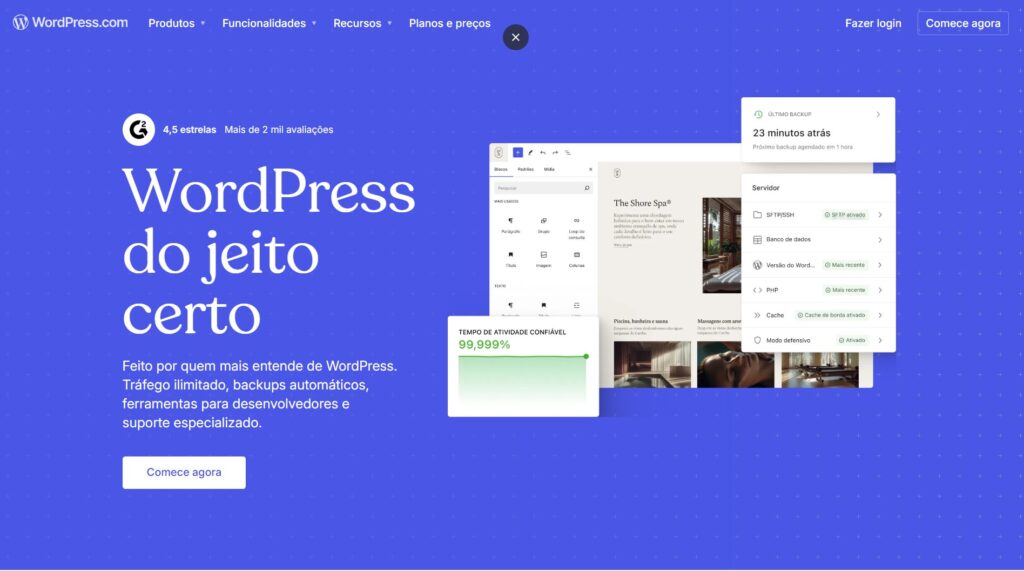Viewport: 1024px width, 571px height.
Task: Click the Fazer login link
Action: click(873, 23)
